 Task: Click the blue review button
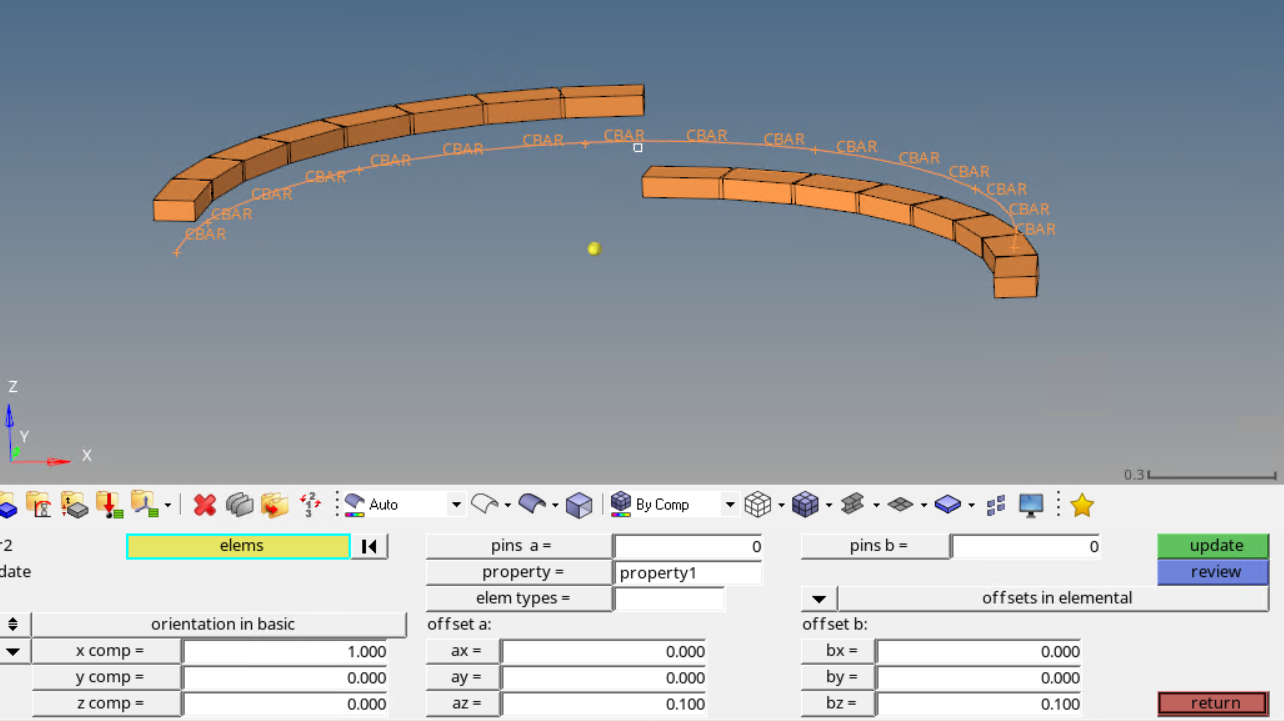click(1212, 572)
